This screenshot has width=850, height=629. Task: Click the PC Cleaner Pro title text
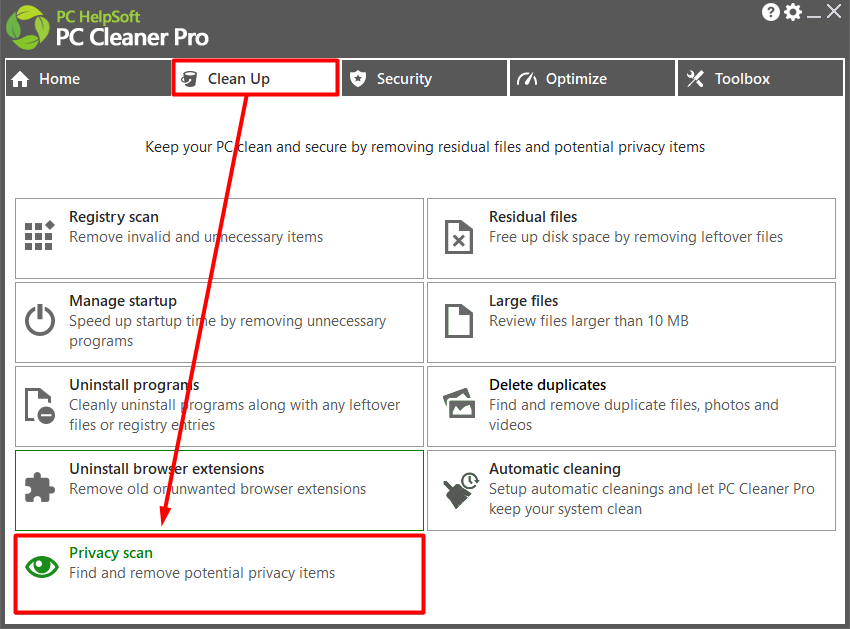pyautogui.click(x=132, y=37)
